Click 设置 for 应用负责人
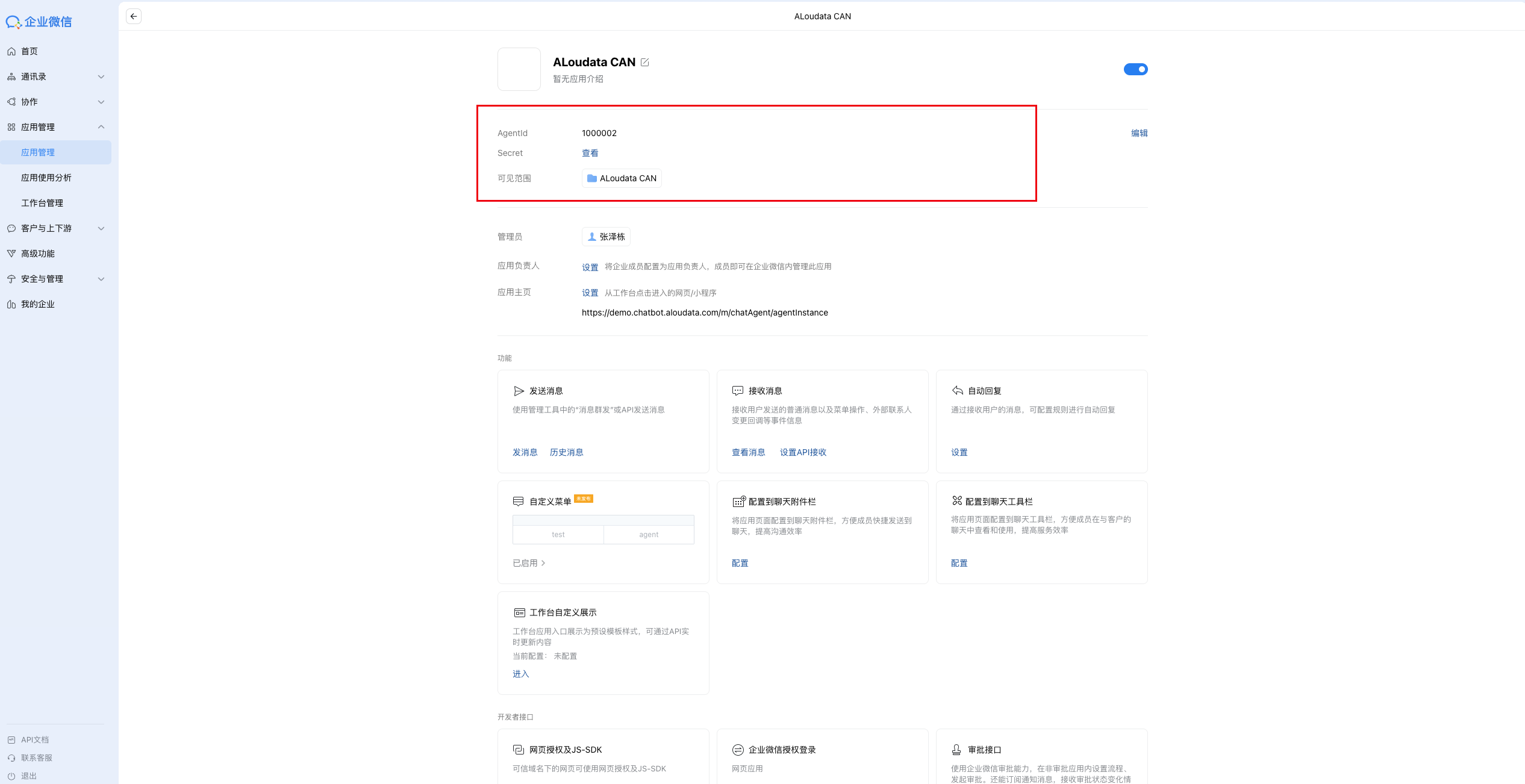Viewport: 1525px width, 784px height. (x=590, y=267)
